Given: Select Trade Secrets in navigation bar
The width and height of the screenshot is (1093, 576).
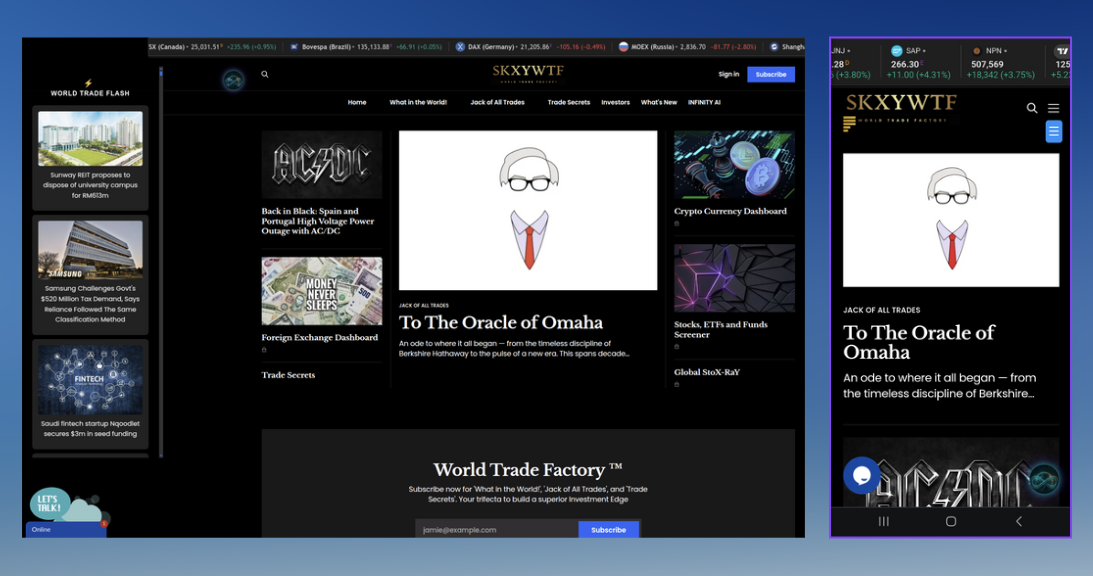Looking at the screenshot, I should [568, 102].
